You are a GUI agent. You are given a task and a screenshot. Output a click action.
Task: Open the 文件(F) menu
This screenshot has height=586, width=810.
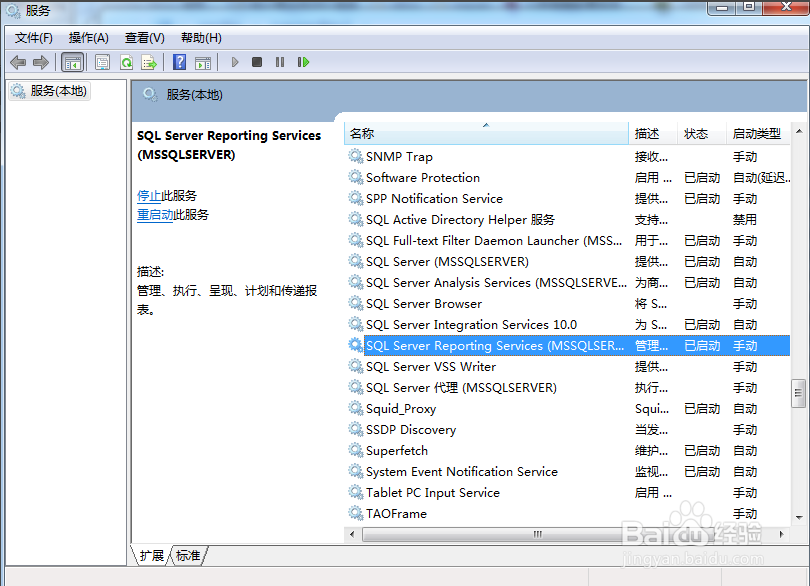click(x=34, y=38)
